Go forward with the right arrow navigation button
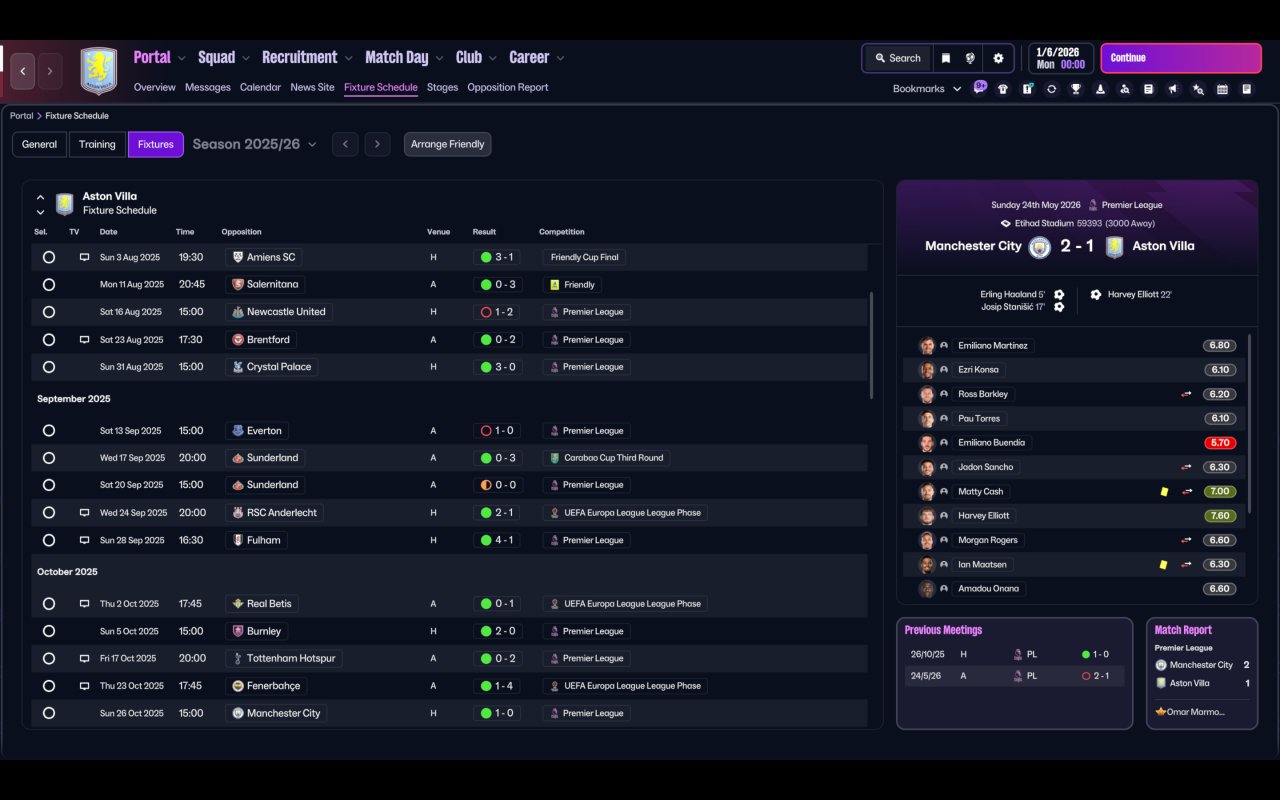The height and width of the screenshot is (800, 1280). (49, 72)
